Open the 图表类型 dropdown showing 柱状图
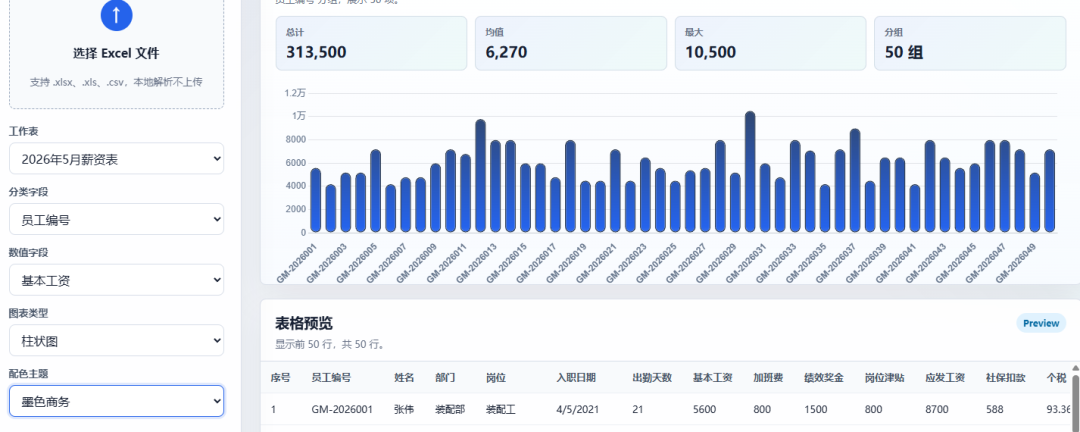The width and height of the screenshot is (1080, 432). tap(116, 341)
